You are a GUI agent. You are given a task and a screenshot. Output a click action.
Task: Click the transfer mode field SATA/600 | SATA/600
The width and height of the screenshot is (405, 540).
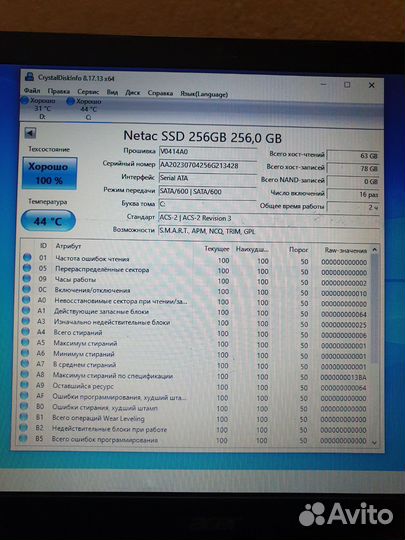click(208, 191)
